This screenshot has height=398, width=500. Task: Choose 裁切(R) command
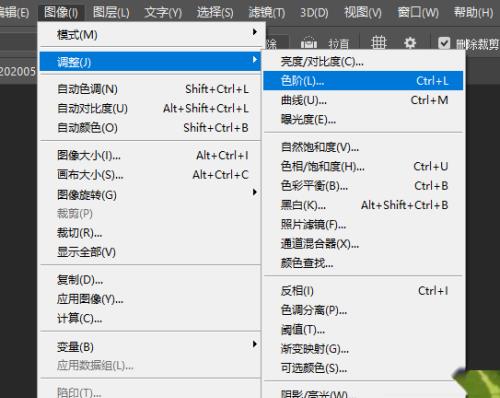tap(150, 233)
